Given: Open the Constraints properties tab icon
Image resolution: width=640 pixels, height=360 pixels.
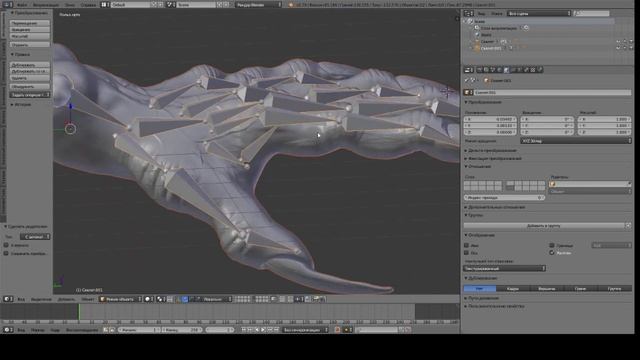Looking at the screenshot, I should [x=513, y=70].
